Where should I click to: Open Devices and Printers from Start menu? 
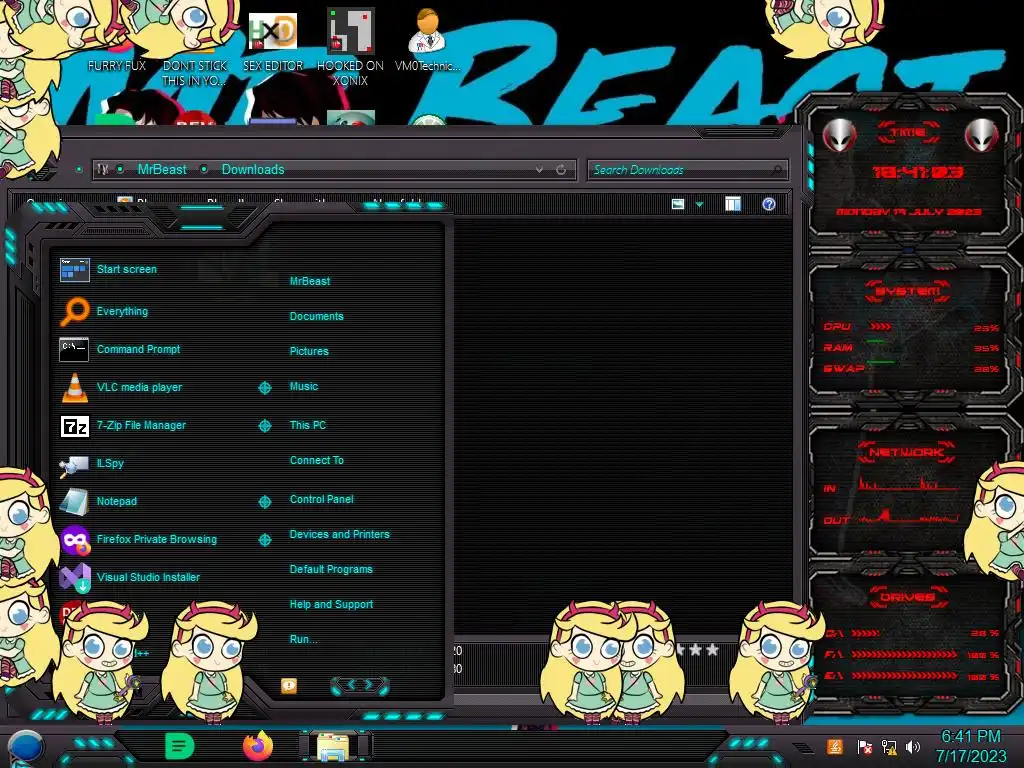click(x=340, y=534)
